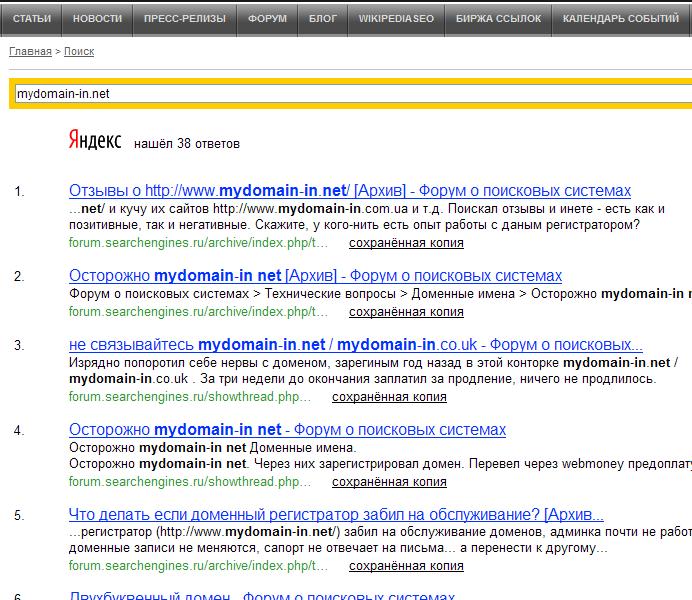Click into the mydomain-in.net search field
Viewport: 692px width, 600px height.
pyautogui.click(x=350, y=93)
